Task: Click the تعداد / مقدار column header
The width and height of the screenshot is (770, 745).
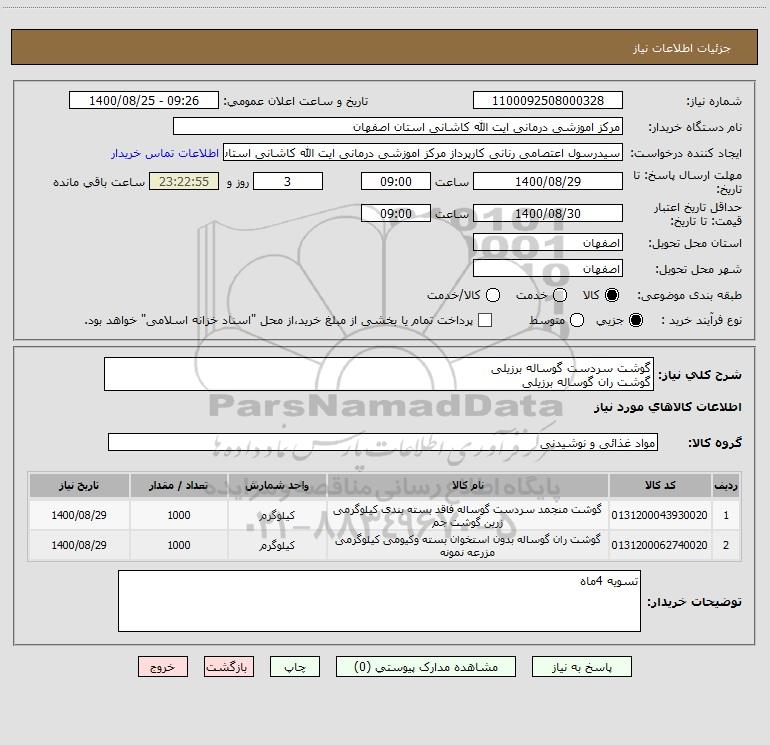Action: click(x=179, y=486)
